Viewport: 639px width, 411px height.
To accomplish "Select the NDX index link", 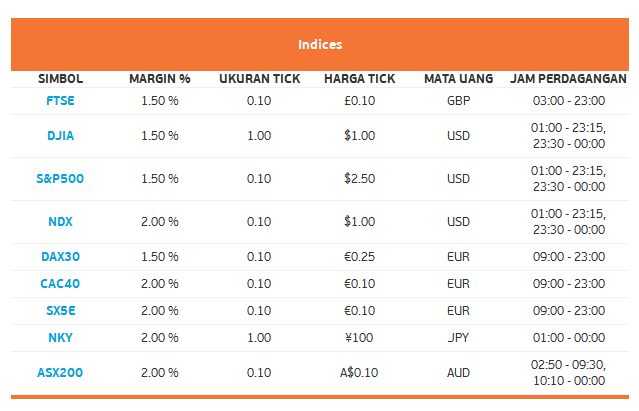I will 60,222.
